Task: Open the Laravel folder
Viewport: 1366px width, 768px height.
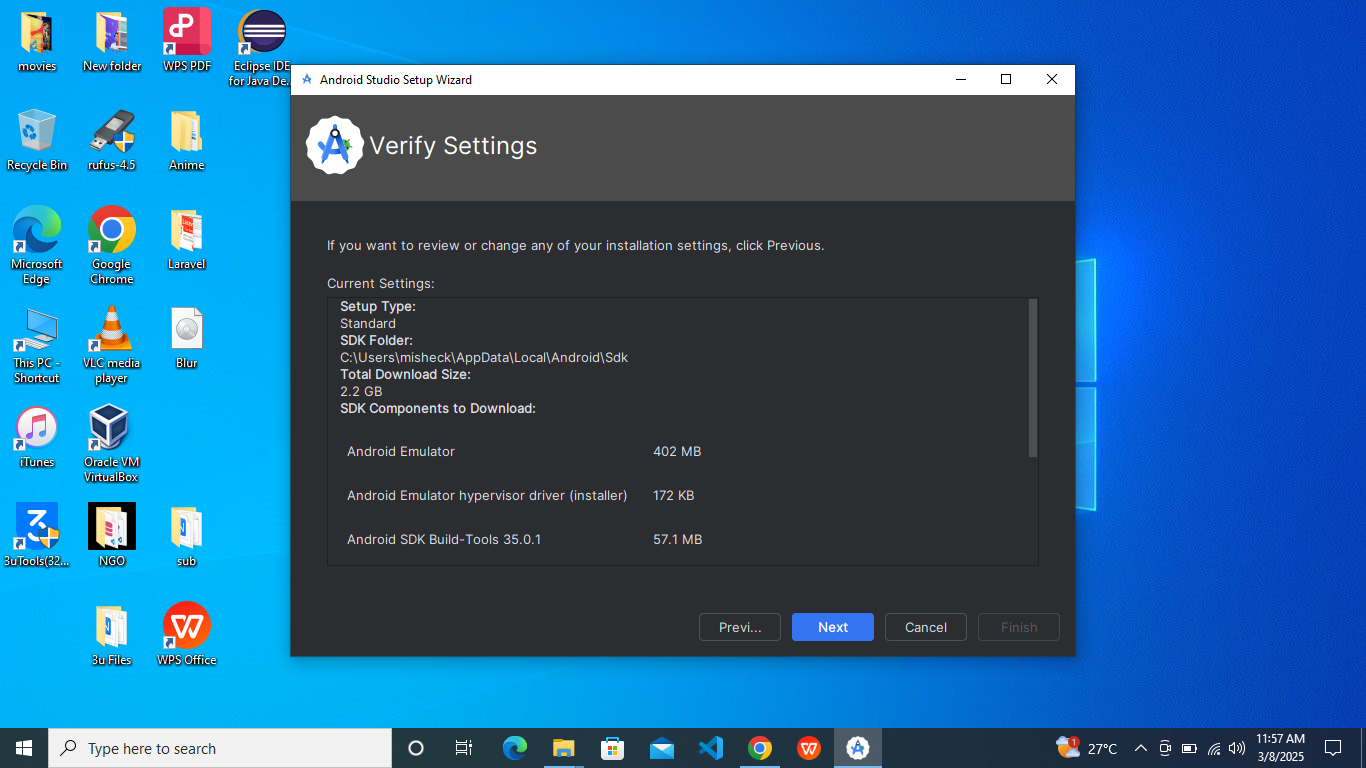Action: point(187,239)
